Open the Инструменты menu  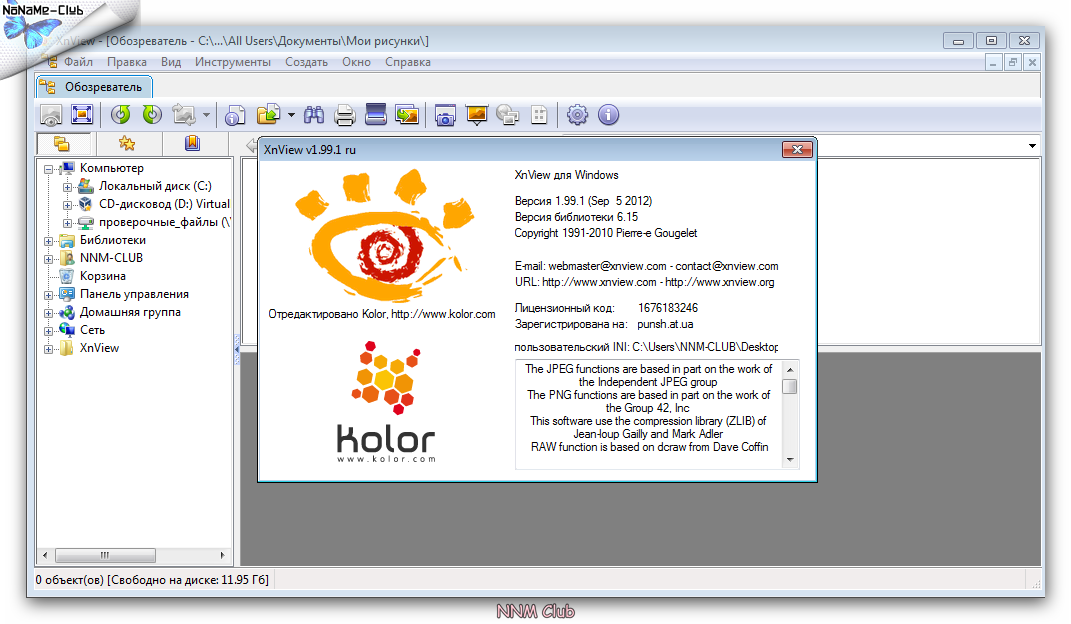(232, 62)
